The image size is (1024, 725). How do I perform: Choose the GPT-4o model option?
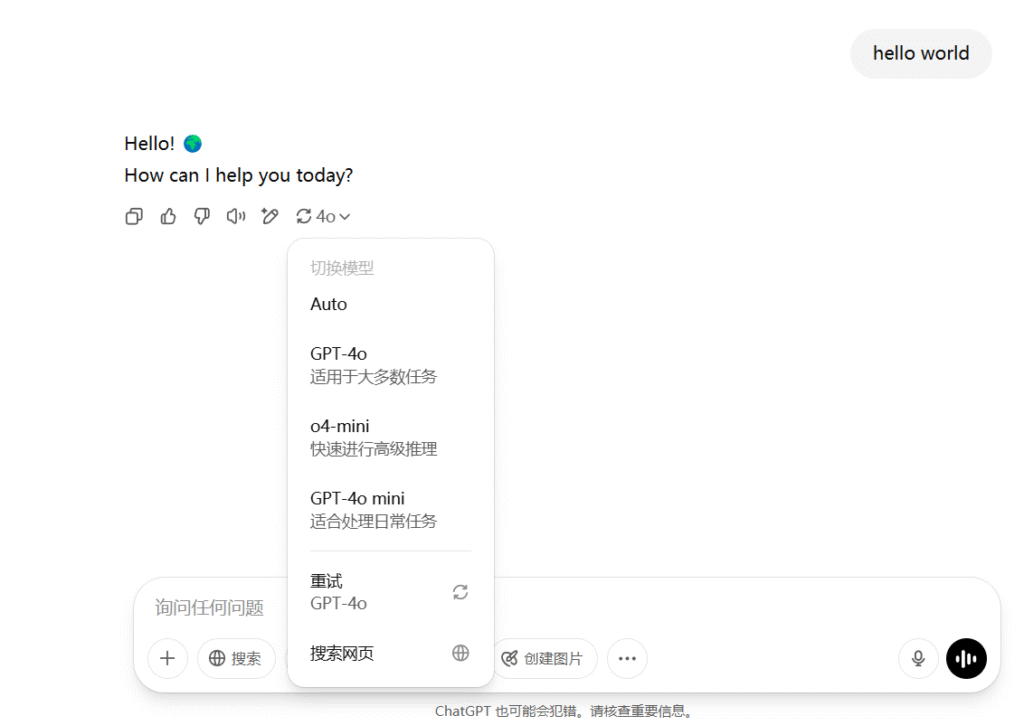click(391, 364)
